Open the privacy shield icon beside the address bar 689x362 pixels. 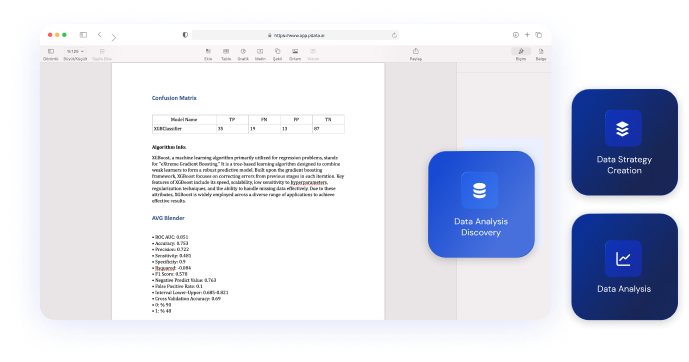click(x=185, y=35)
